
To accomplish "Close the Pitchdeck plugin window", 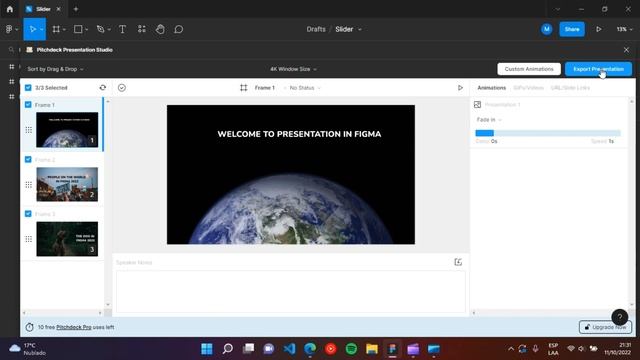I will (x=627, y=50).
